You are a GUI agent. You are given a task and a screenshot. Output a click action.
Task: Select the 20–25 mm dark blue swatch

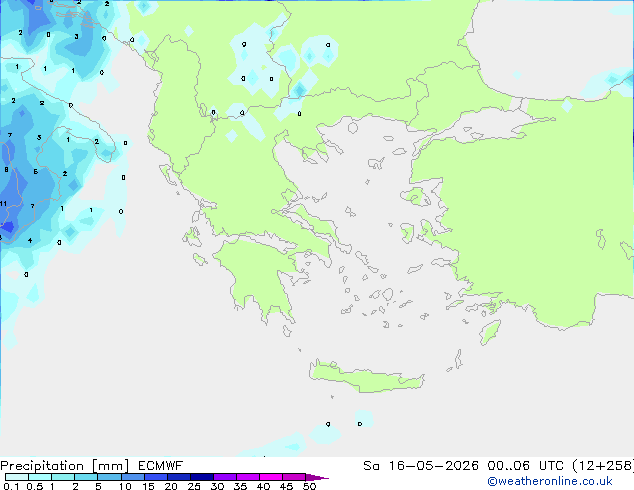(x=179, y=477)
